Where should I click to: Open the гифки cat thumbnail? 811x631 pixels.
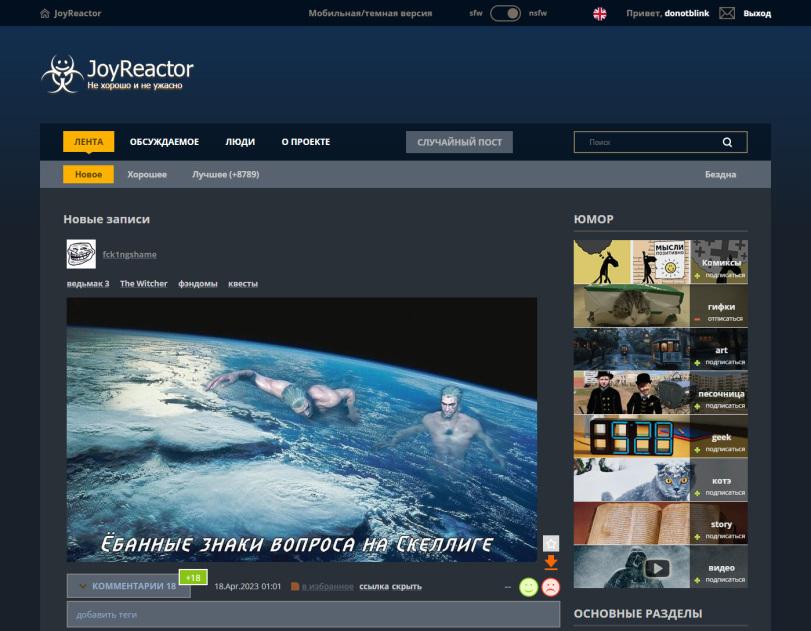tap(632, 305)
